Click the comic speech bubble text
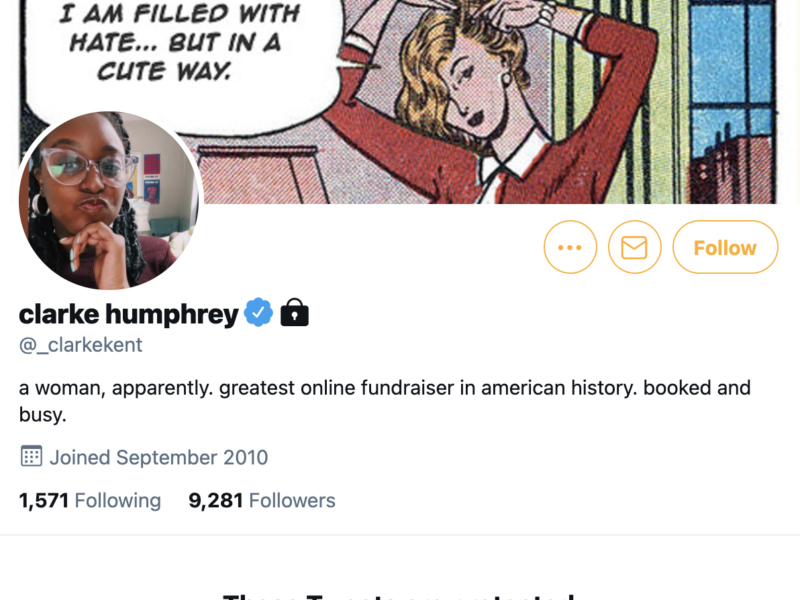 click(179, 42)
